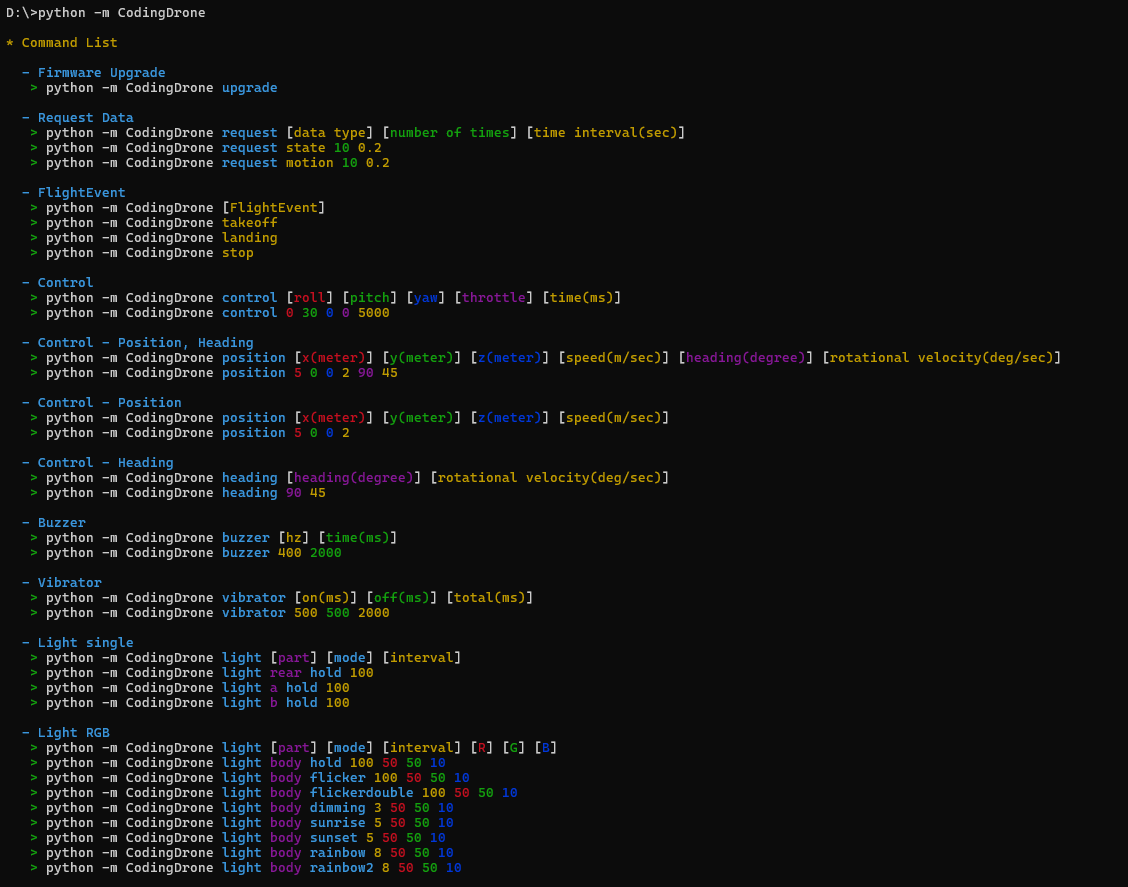Click the '[total(ms)]' parameter

(x=490, y=598)
